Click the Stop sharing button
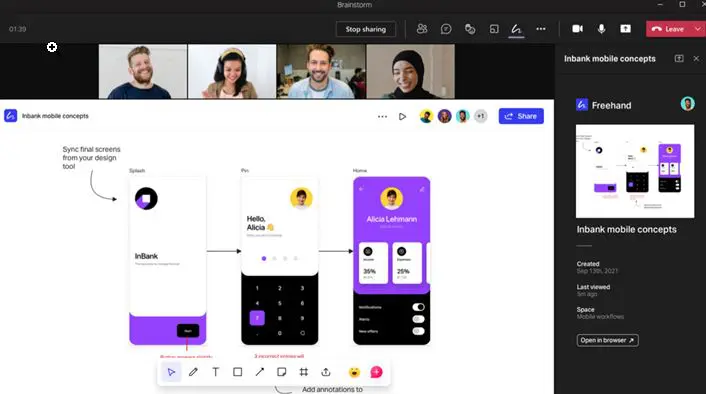Screen dimensions: 706x394 [366, 29]
